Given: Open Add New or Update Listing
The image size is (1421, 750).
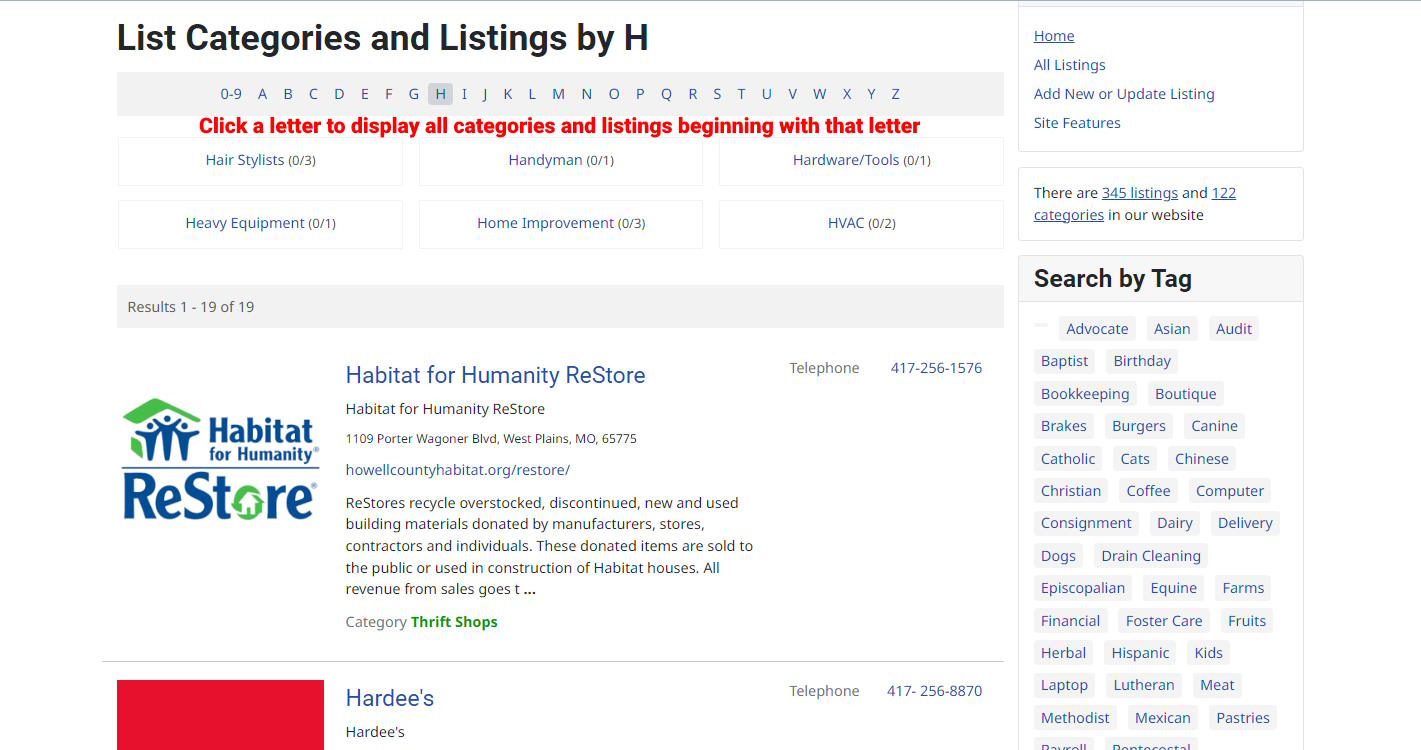Looking at the screenshot, I should coord(1124,94).
